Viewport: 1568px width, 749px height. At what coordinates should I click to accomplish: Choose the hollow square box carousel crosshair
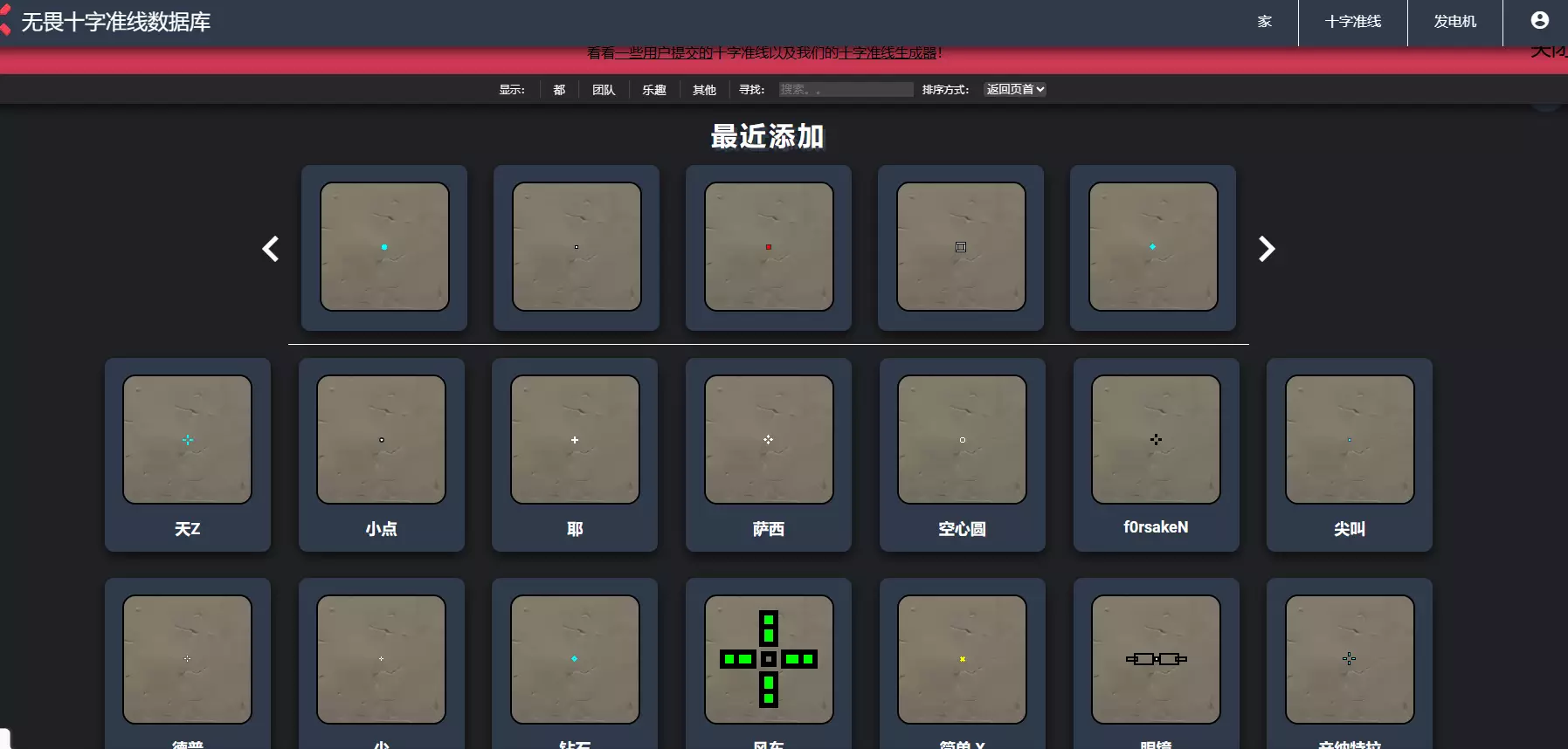[961, 247]
